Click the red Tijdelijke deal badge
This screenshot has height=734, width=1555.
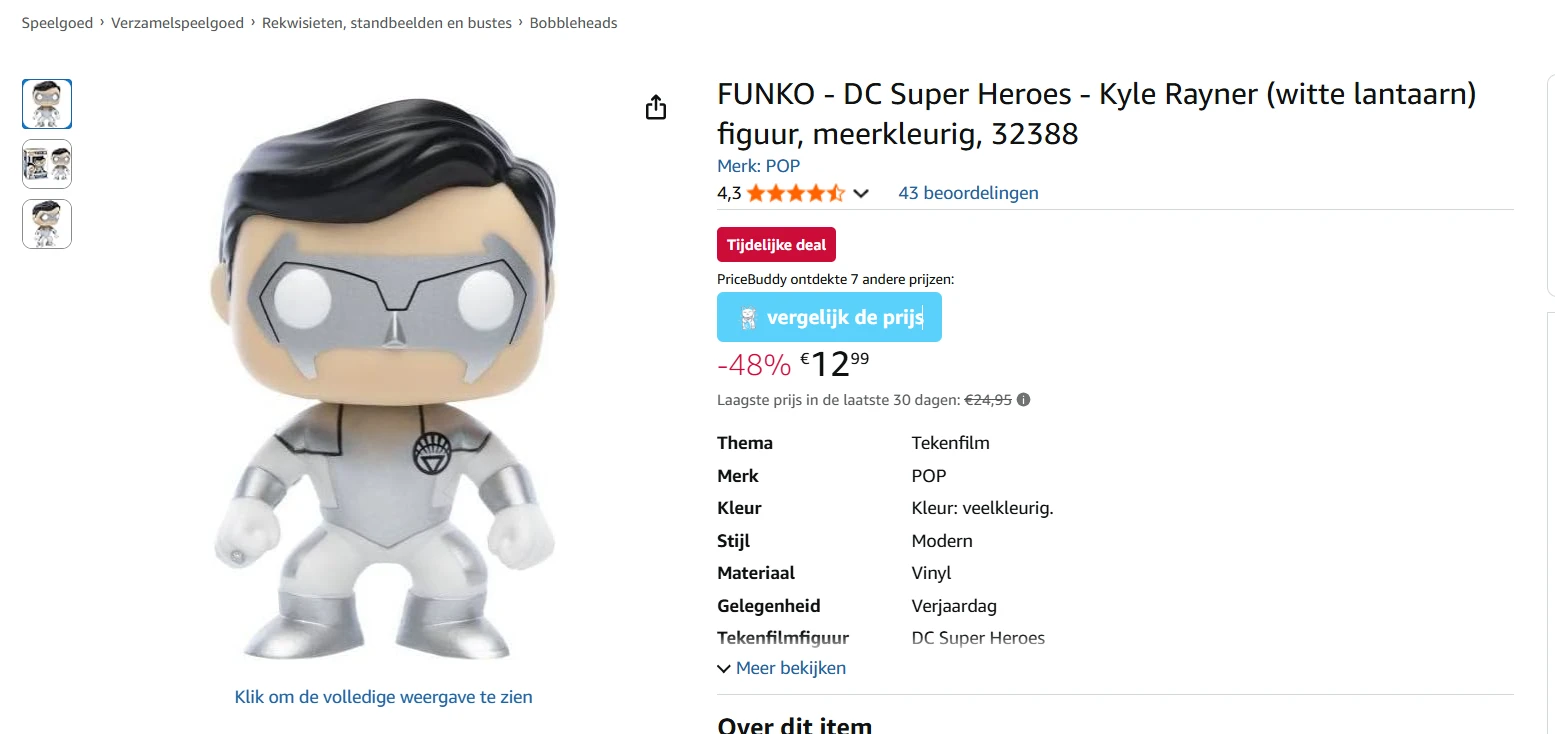pyautogui.click(x=776, y=245)
